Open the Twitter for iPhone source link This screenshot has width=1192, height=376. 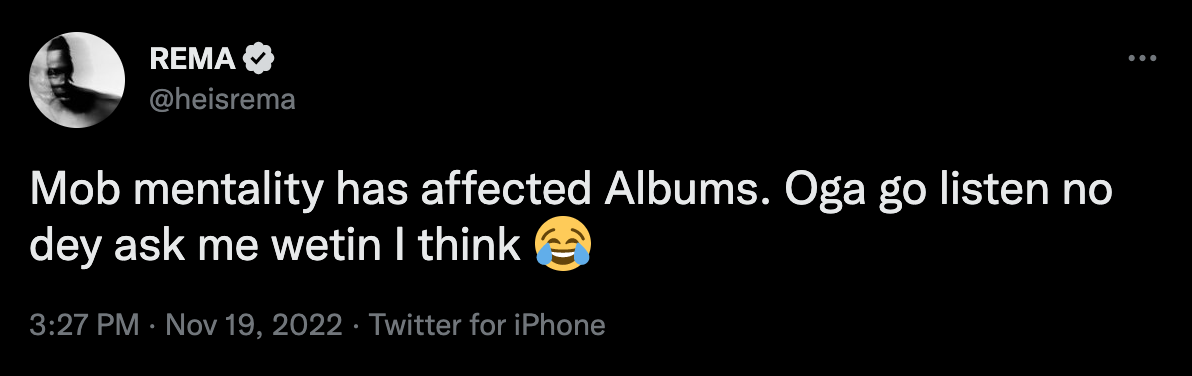click(487, 326)
